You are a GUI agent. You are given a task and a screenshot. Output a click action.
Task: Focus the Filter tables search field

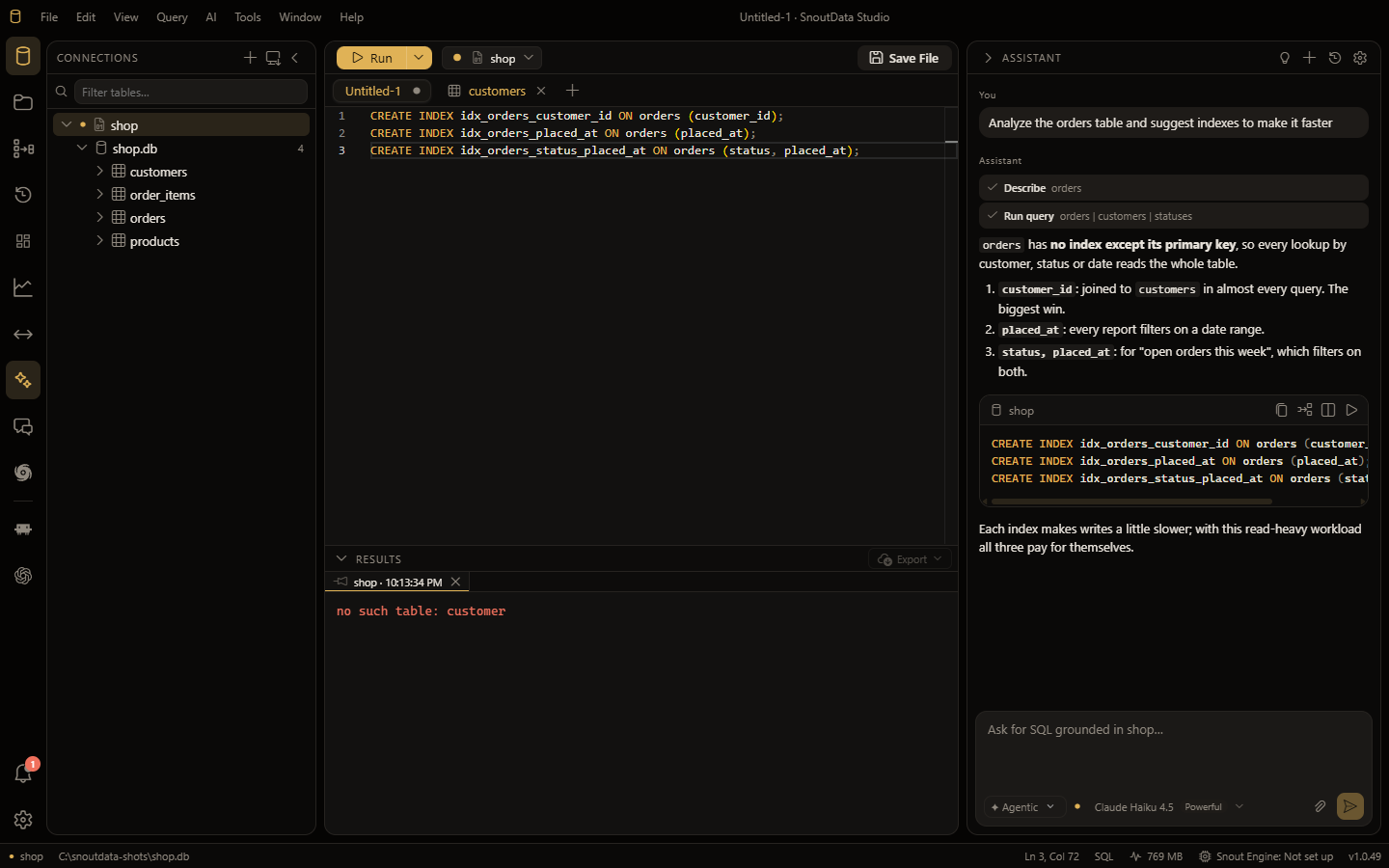pyautogui.click(x=191, y=92)
